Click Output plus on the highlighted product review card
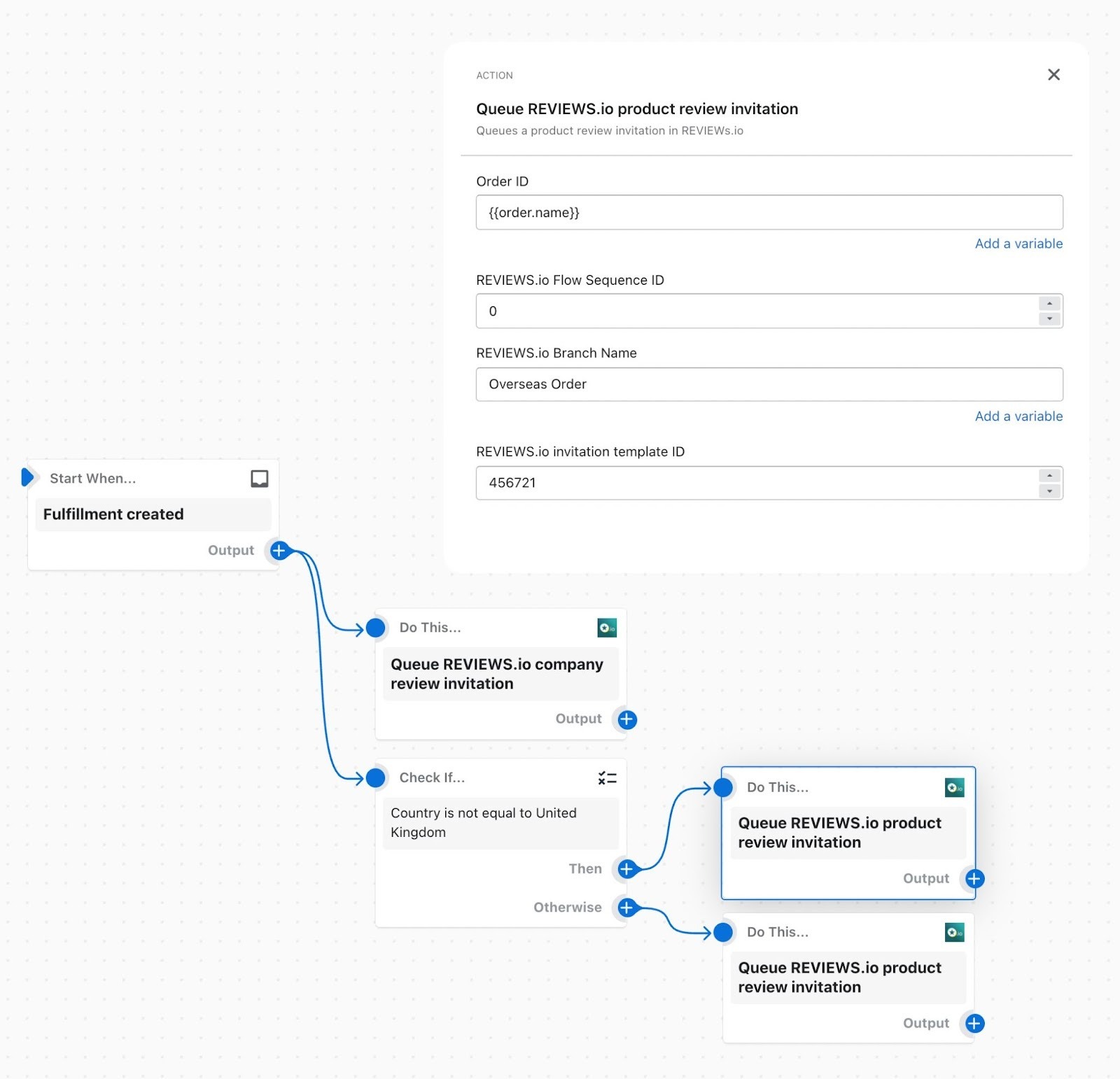1120x1079 pixels. 973,878
